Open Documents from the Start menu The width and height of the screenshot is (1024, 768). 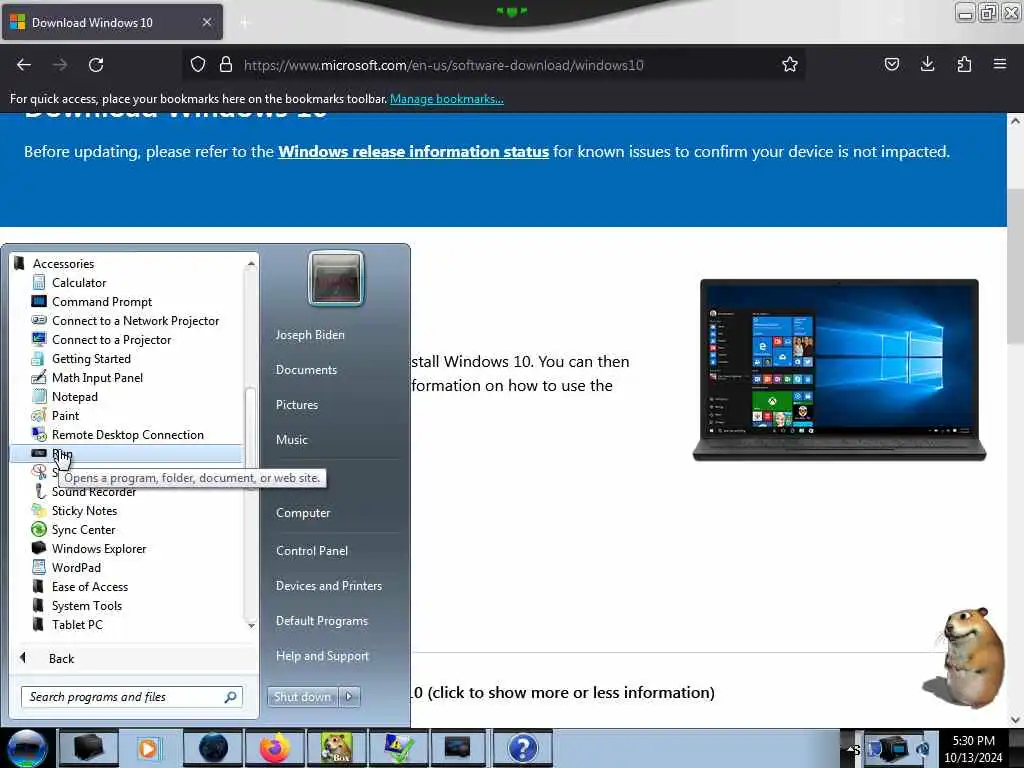[x=306, y=370]
